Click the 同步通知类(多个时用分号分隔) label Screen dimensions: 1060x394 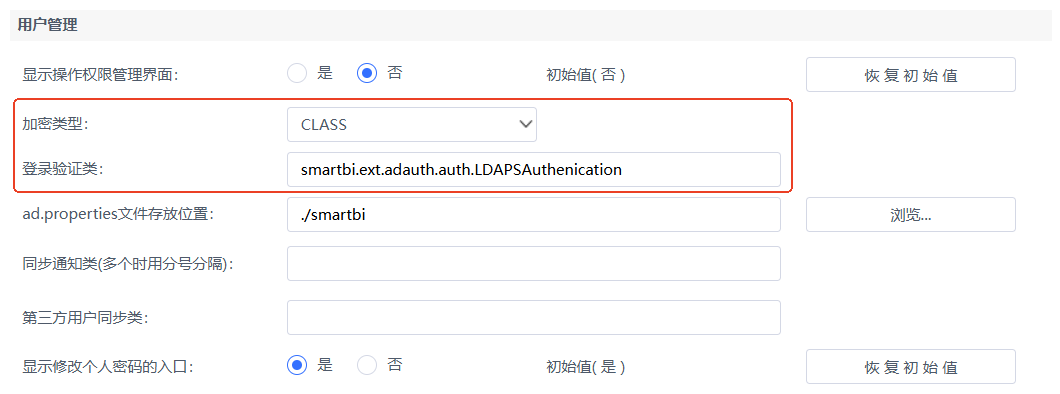(128, 264)
